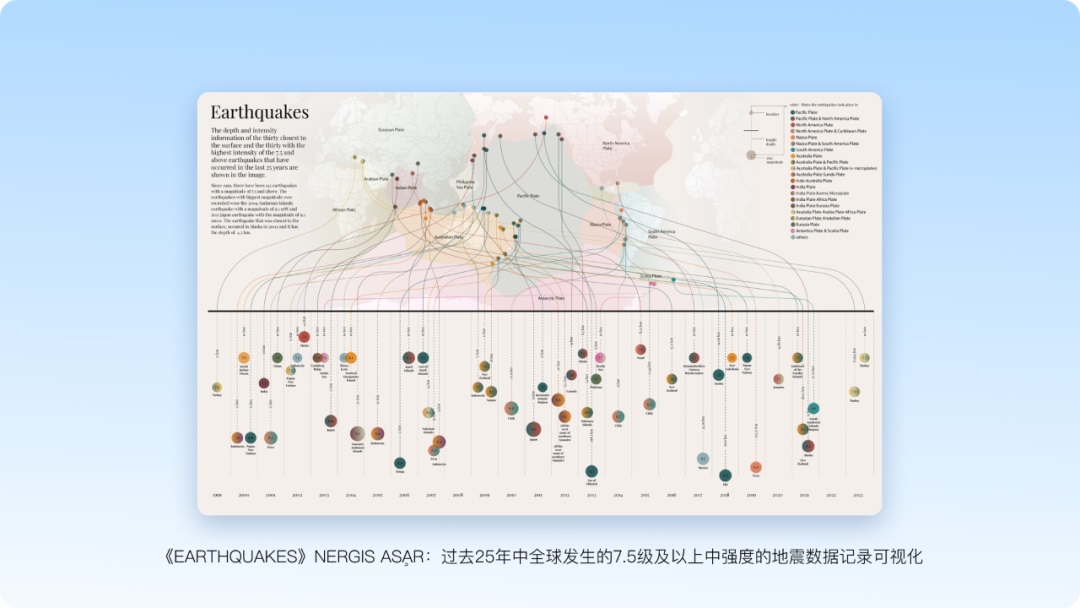Screen dimensions: 1080x608
Task: Click the Earthquakes title heading
Action: 260,112
